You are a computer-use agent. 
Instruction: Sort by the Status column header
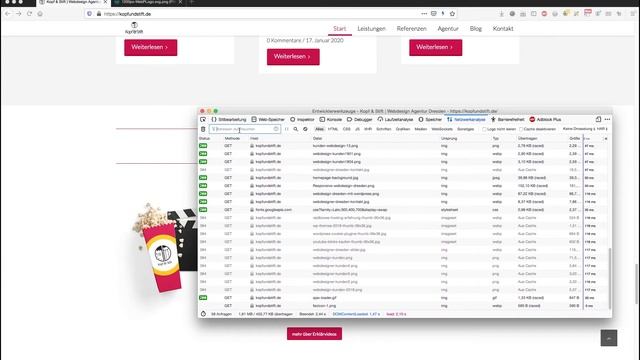(x=204, y=138)
